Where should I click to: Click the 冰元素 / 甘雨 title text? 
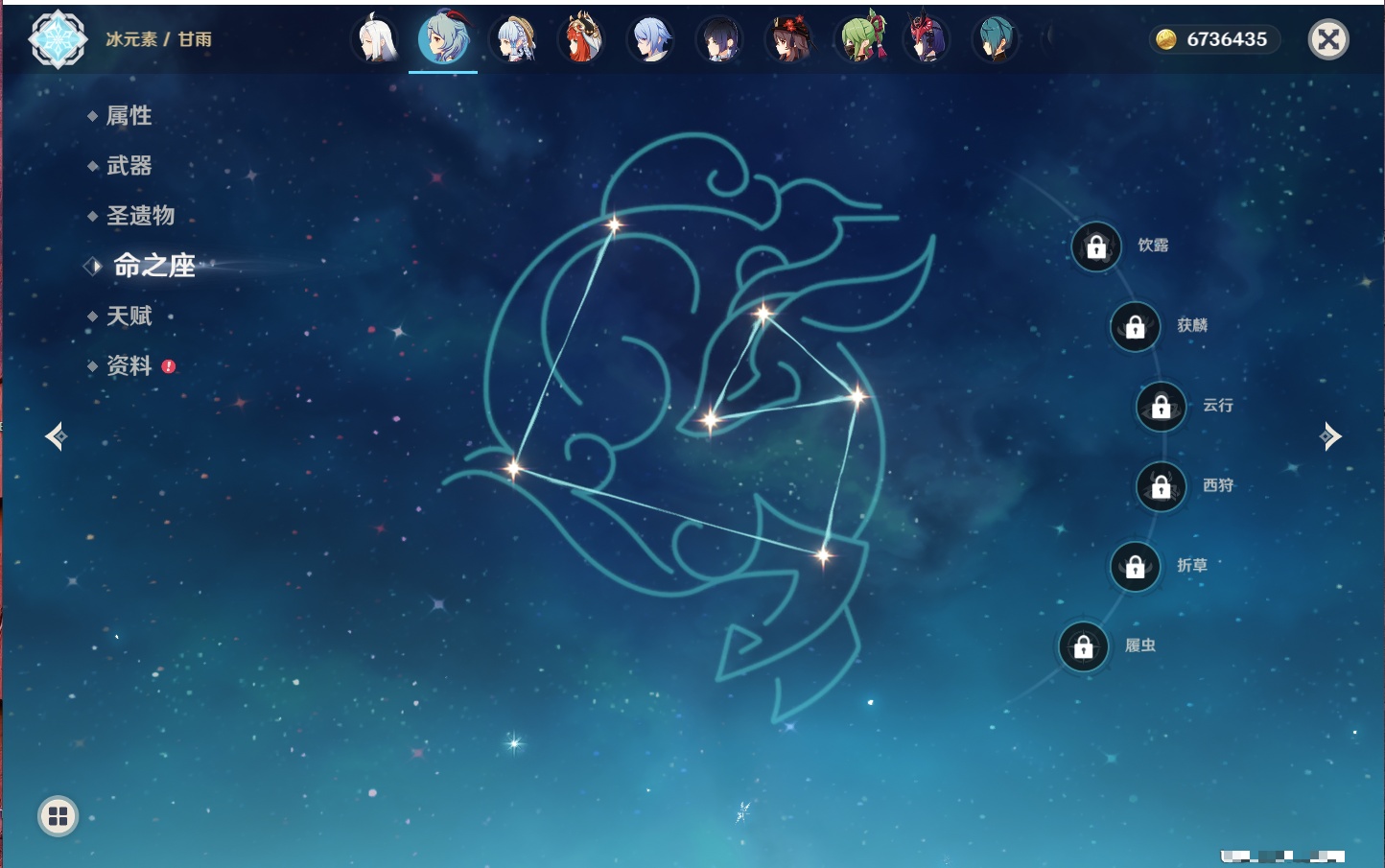point(158,39)
